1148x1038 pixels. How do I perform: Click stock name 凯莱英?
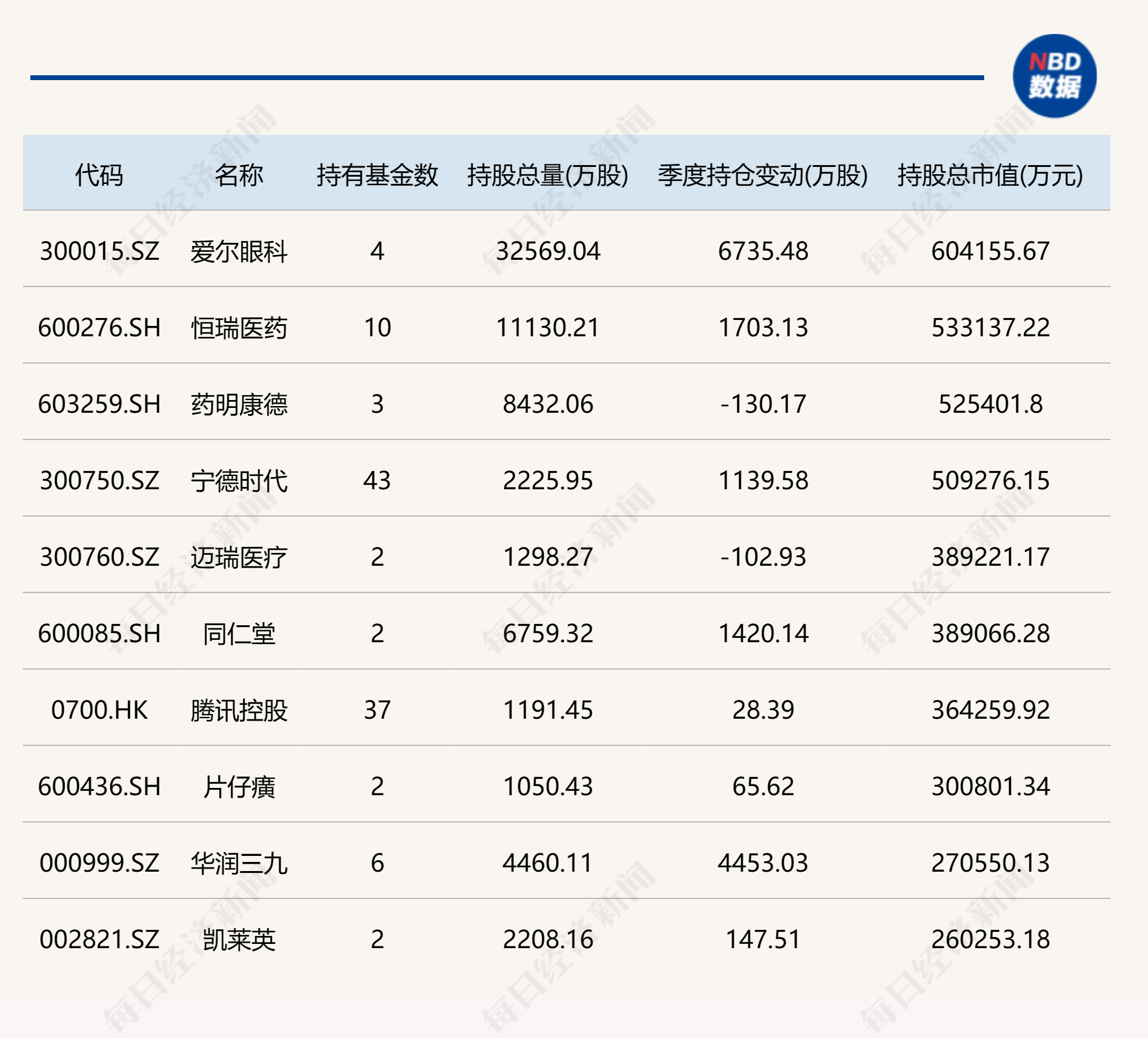tap(238, 940)
